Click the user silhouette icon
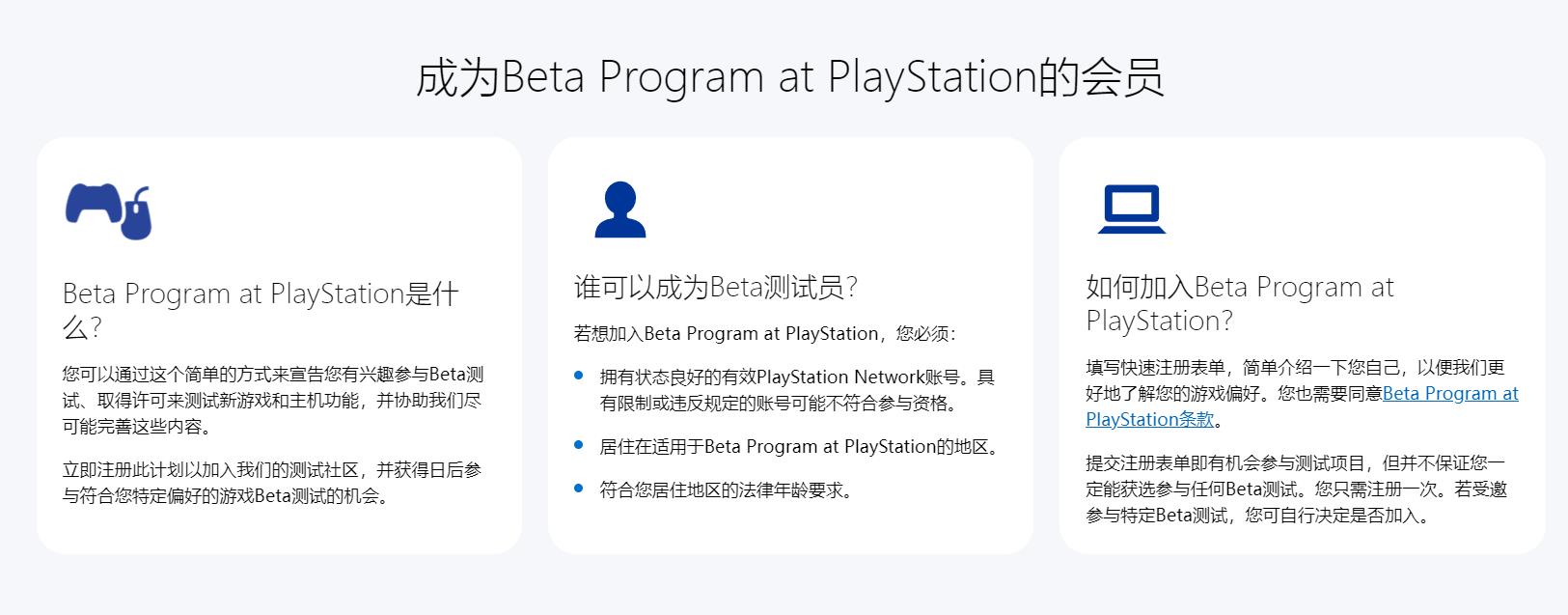This screenshot has height=615, width=1568. point(619,210)
